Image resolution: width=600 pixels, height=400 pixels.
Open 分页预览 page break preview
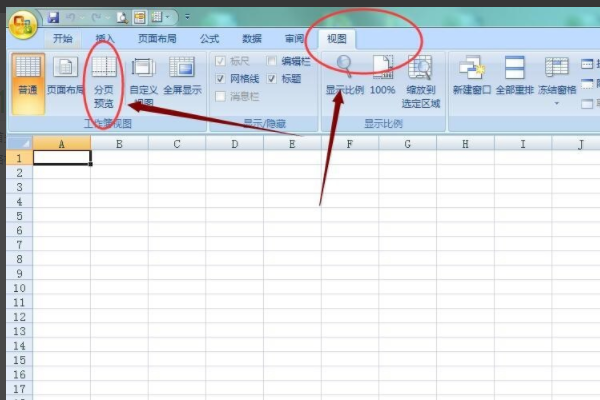(x=104, y=82)
